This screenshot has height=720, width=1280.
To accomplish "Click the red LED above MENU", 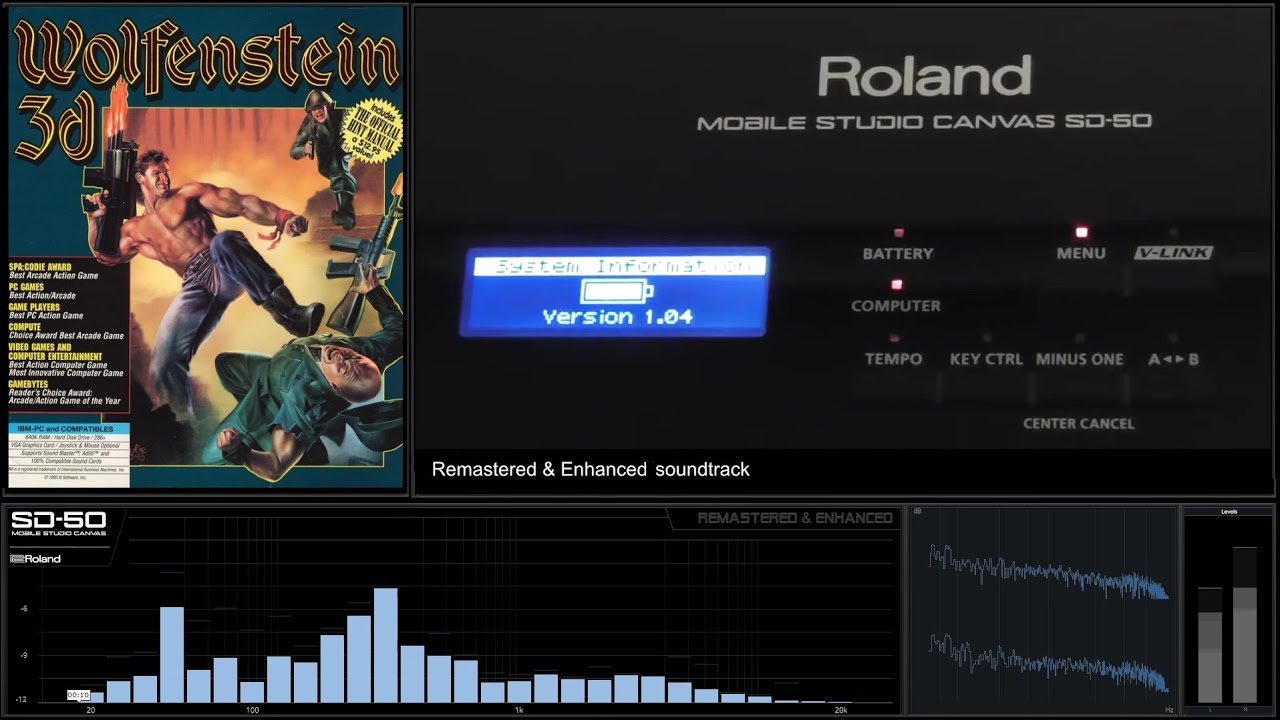I will (x=1081, y=232).
